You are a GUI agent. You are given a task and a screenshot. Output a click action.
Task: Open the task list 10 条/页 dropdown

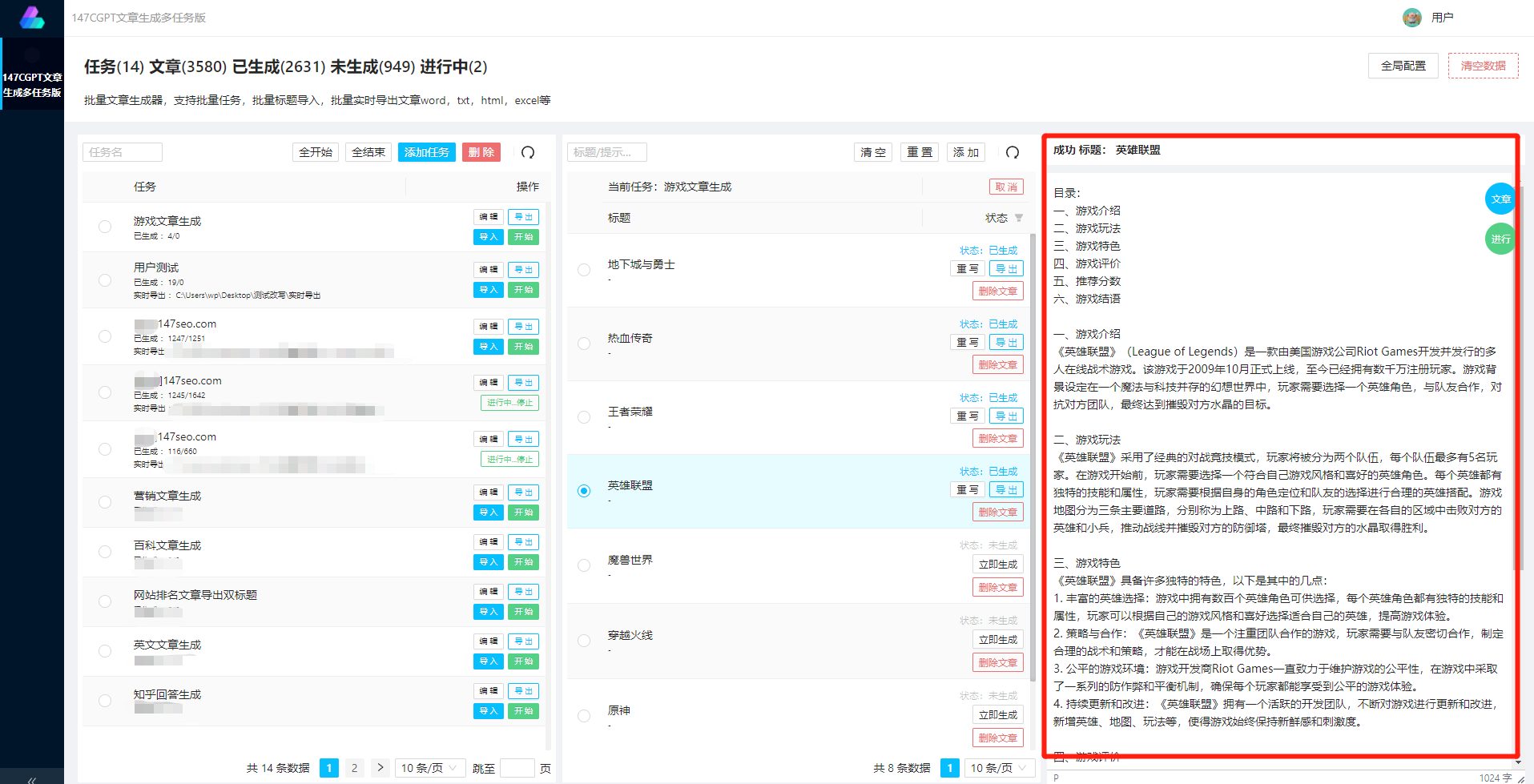pos(430,768)
